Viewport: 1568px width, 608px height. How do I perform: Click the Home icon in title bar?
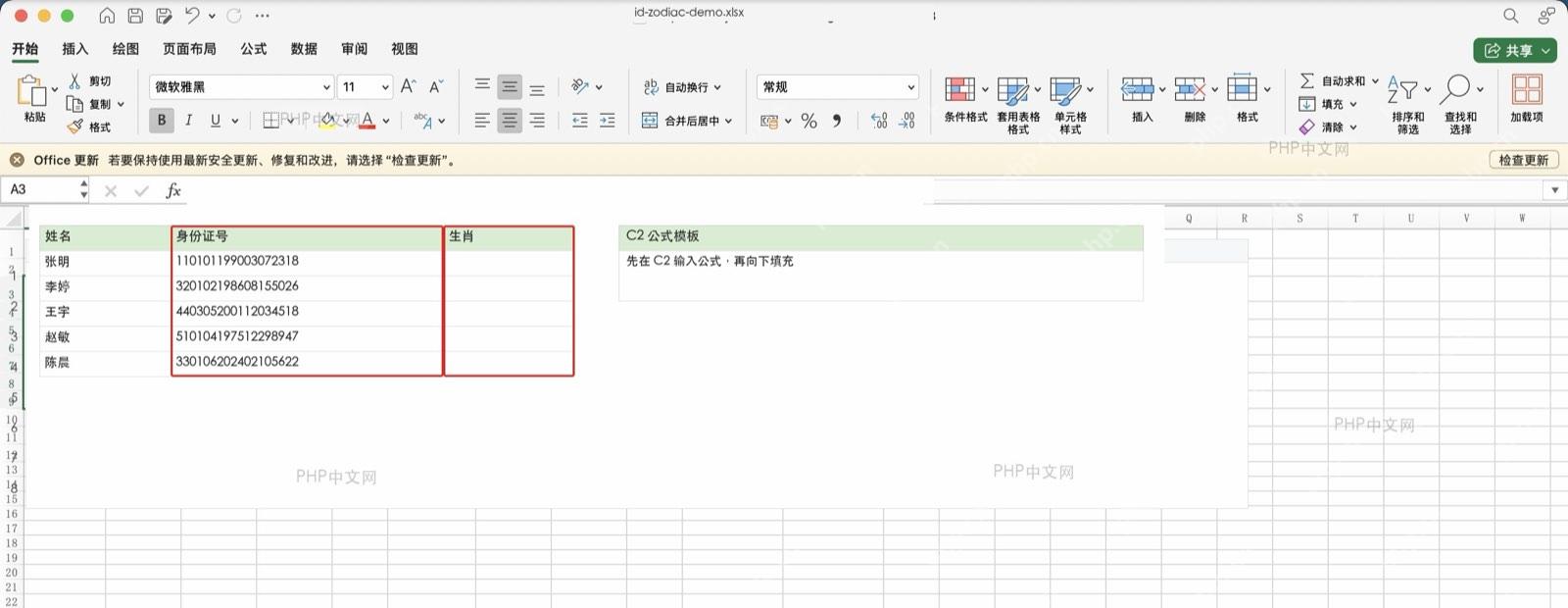[x=107, y=16]
